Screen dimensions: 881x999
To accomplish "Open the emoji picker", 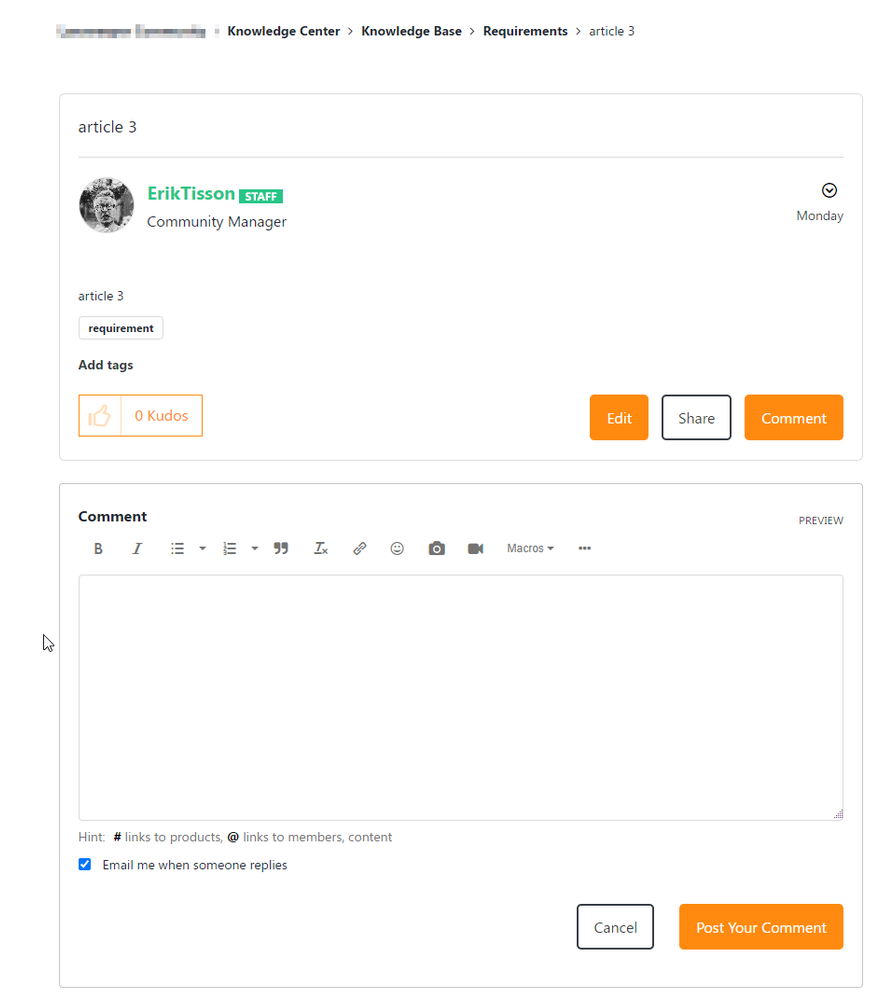I will pos(397,549).
